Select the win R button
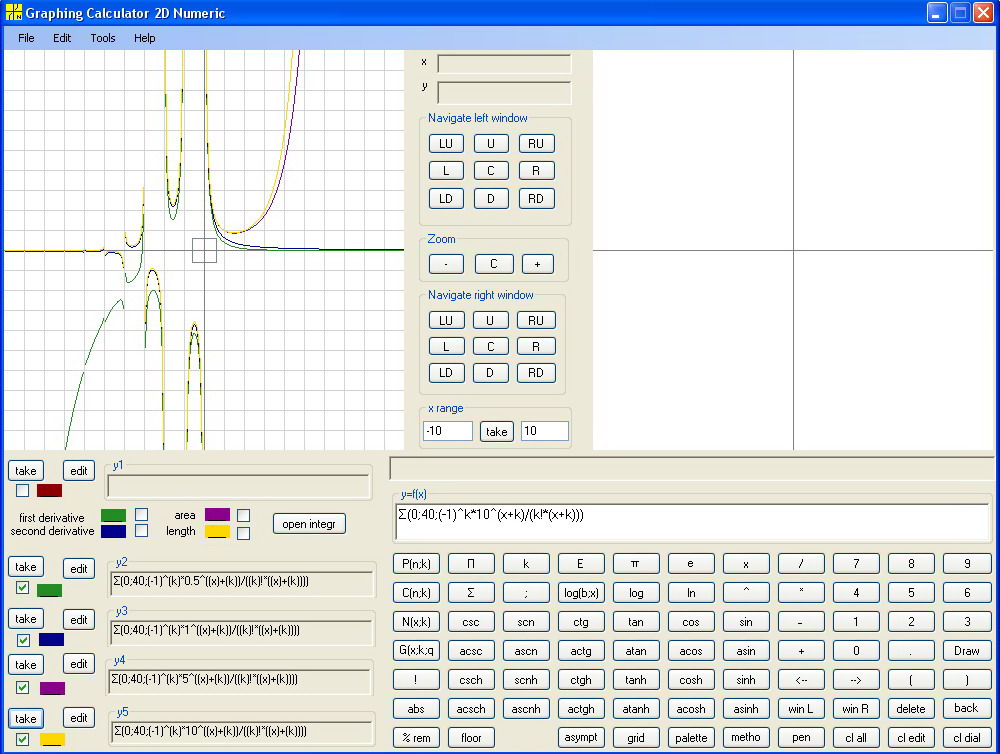This screenshot has height=754, width=1000. pyautogui.click(x=856, y=709)
